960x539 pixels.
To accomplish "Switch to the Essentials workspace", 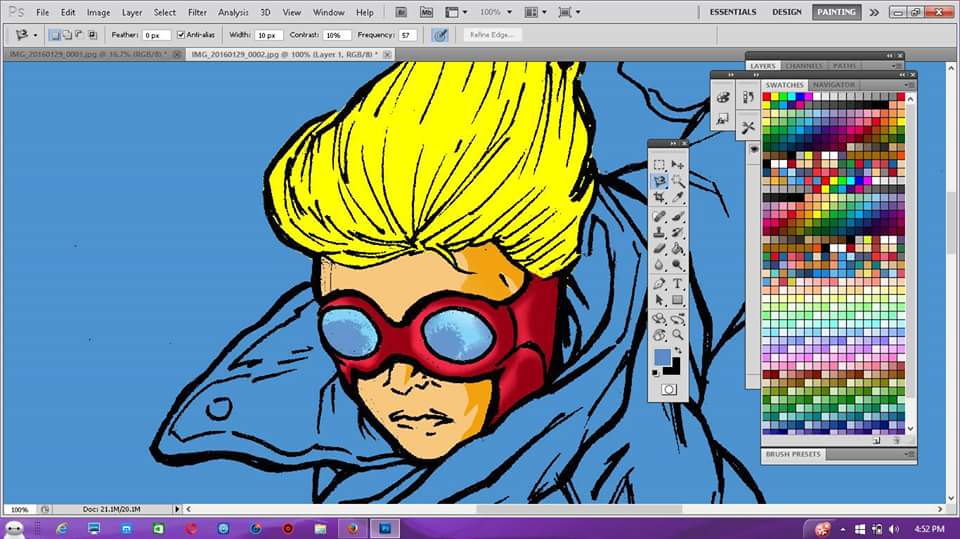I will (x=733, y=12).
